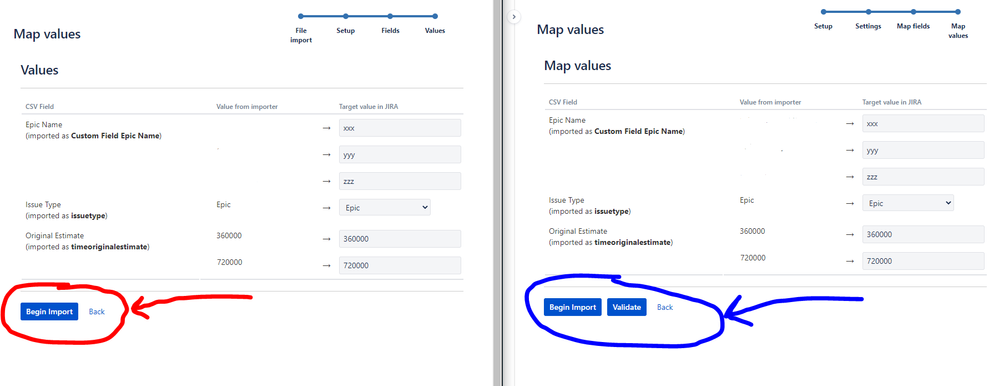Image resolution: width=999 pixels, height=386 pixels.
Task: Select left panel Setup wizard step
Action: pos(345,30)
